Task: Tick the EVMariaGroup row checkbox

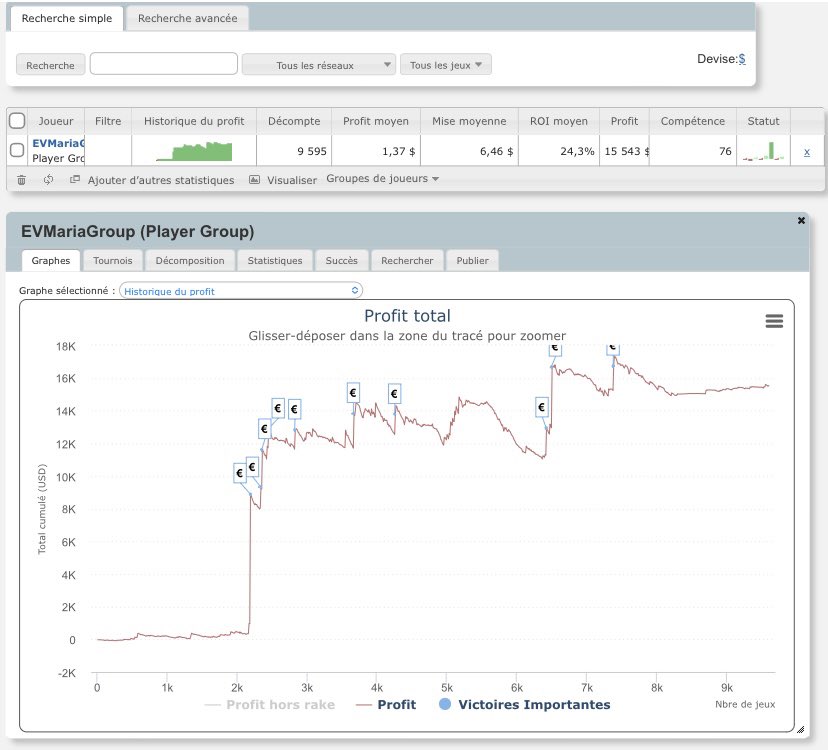Action: [x=17, y=150]
